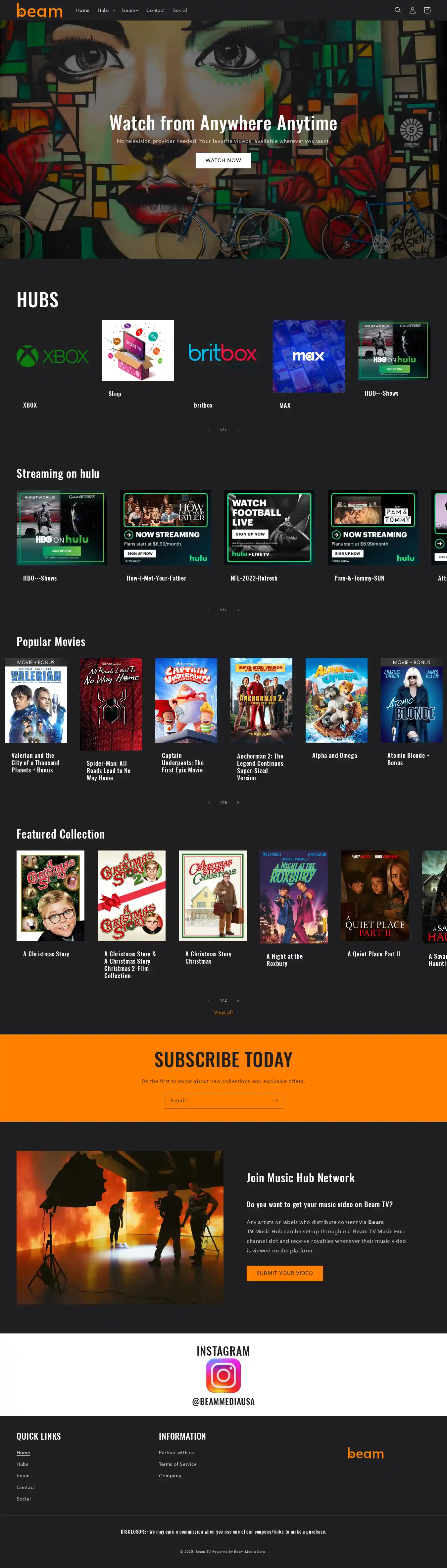Submit email with the arrow icon
Screen dimensions: 447x1568
coord(275,1101)
